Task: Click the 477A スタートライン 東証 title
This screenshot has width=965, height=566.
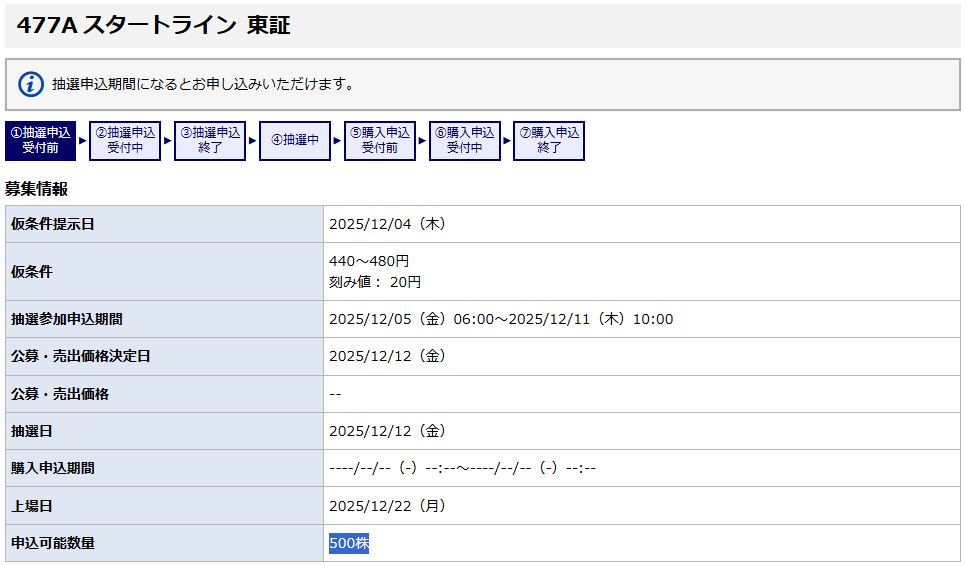Action: pyautogui.click(x=153, y=26)
